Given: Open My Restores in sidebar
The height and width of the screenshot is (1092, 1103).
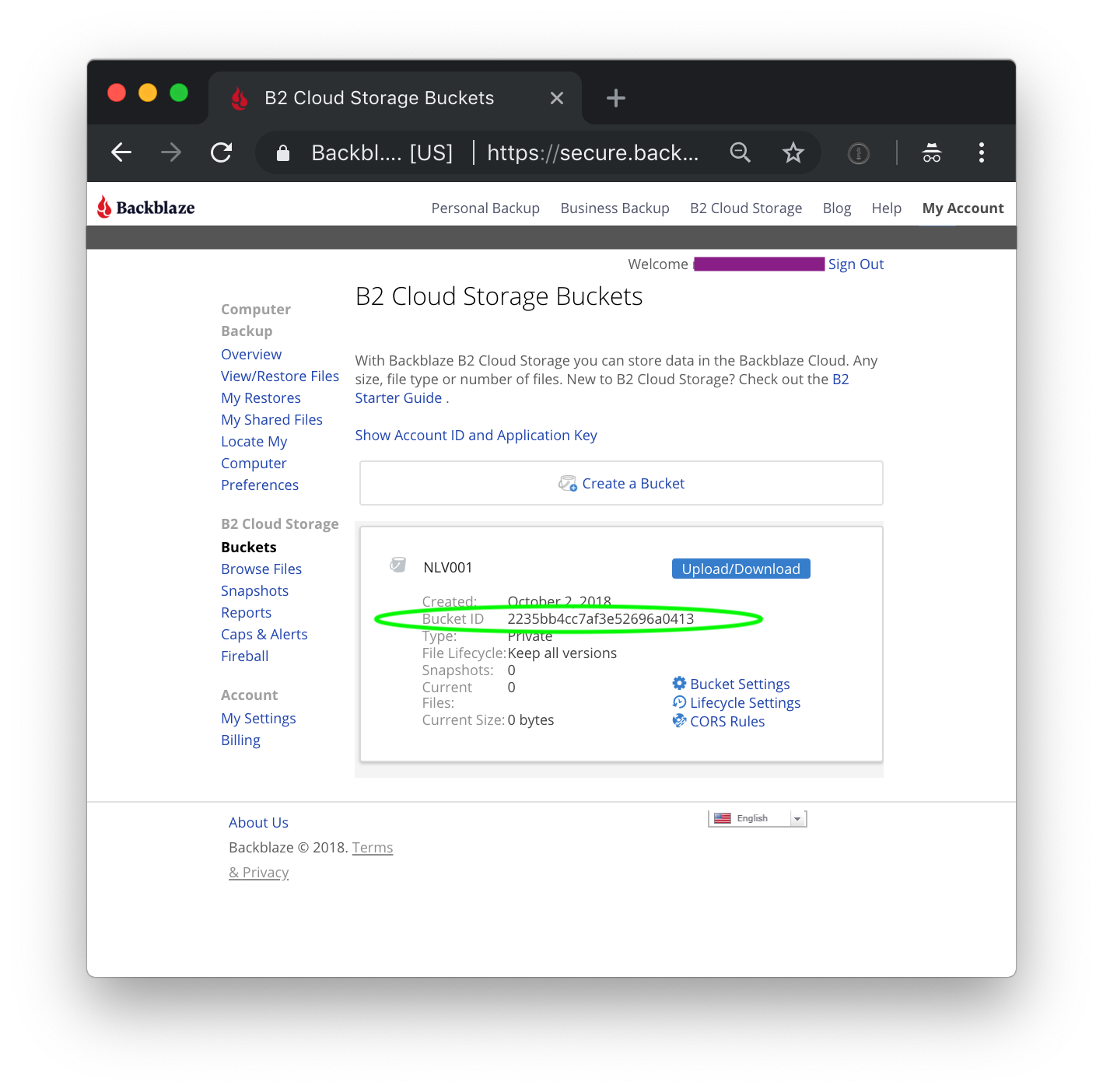Looking at the screenshot, I should 261,398.
